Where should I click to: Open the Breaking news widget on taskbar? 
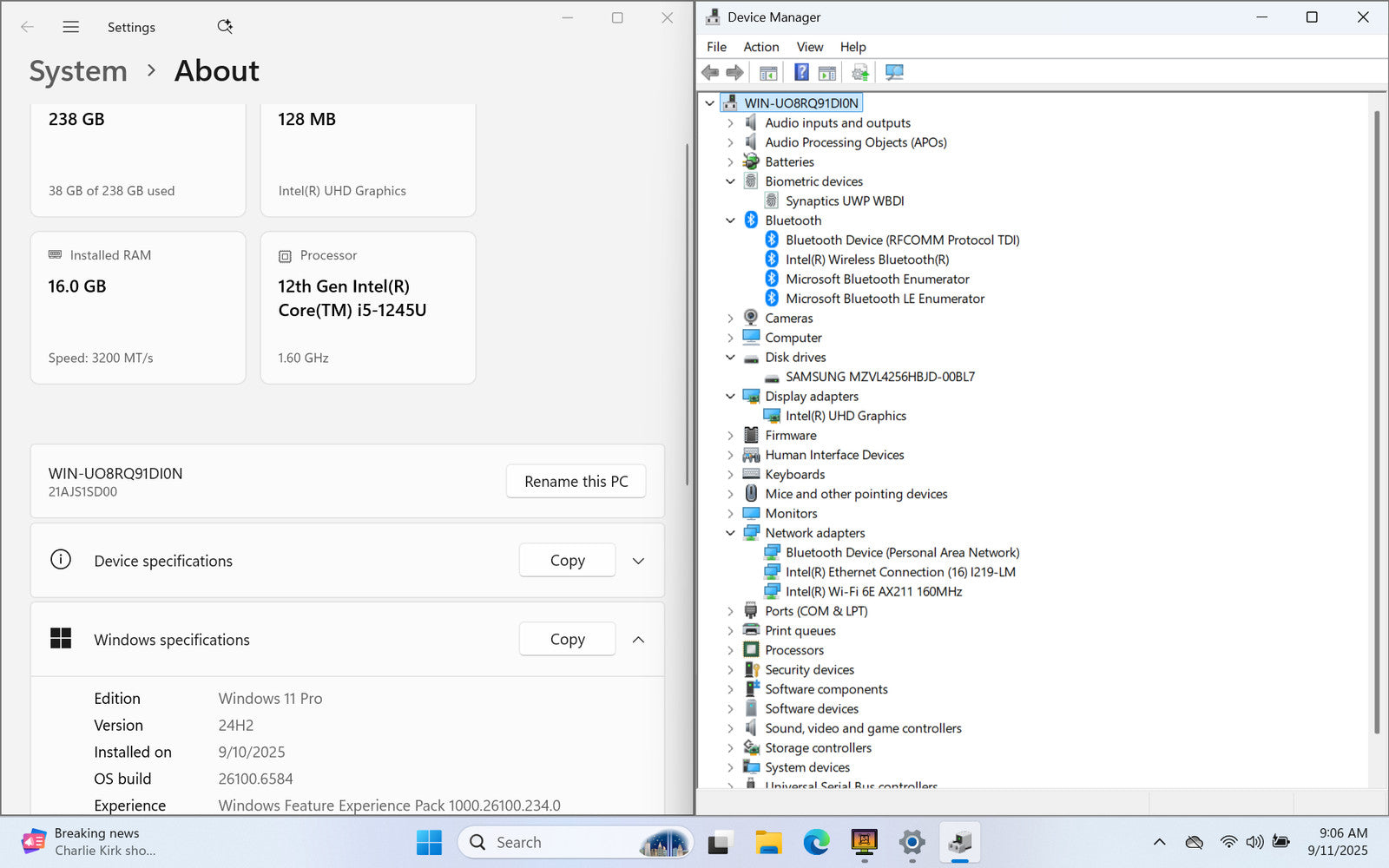pos(91,842)
